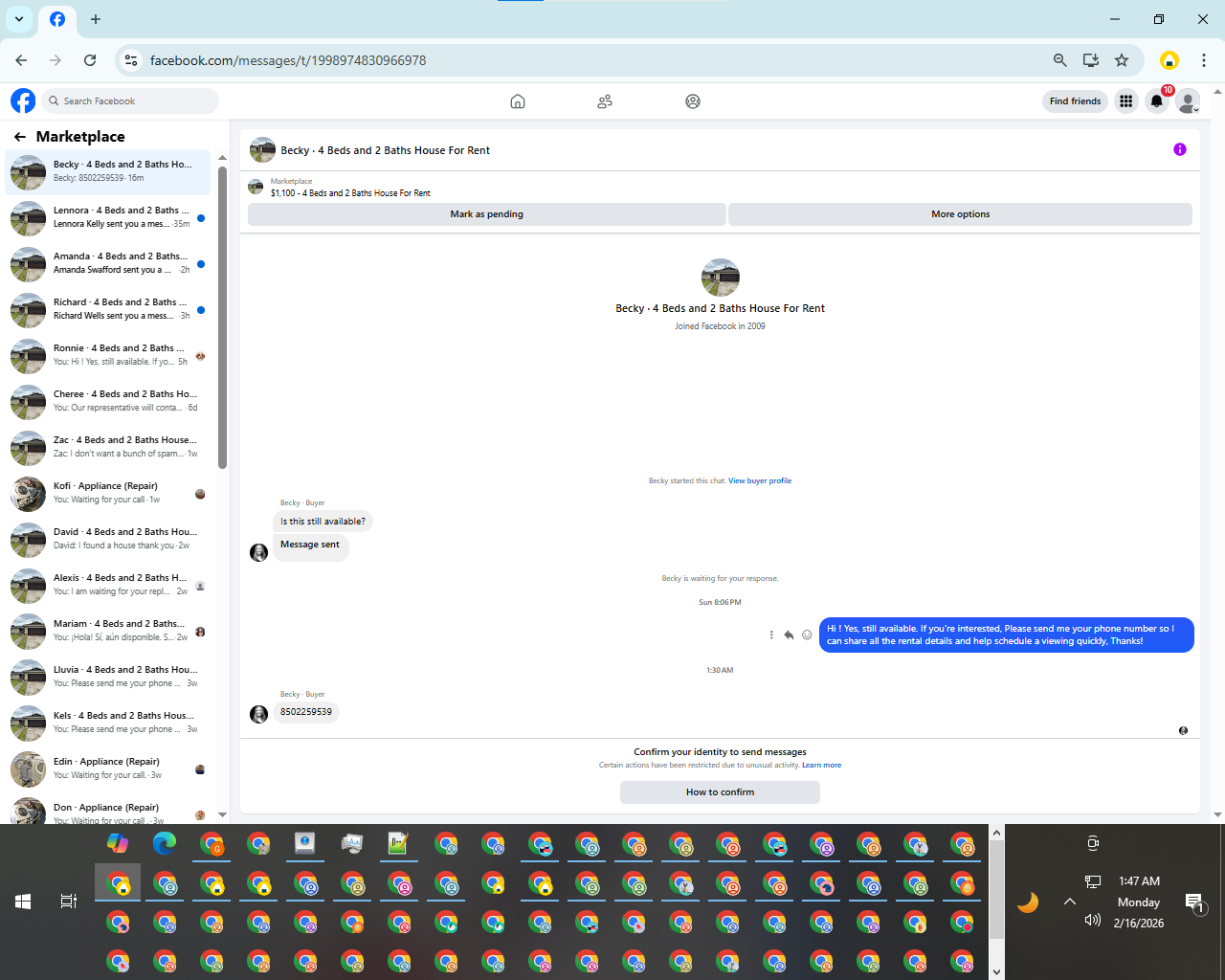Open the Facebook menu grid icon
Image resolution: width=1225 pixels, height=980 pixels.
1126,101
